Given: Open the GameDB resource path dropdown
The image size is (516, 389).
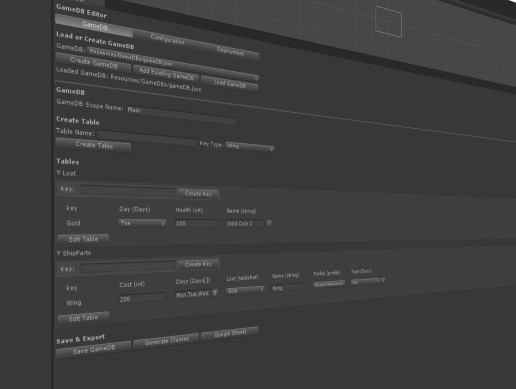Looking at the screenshot, I should pos(173,64).
